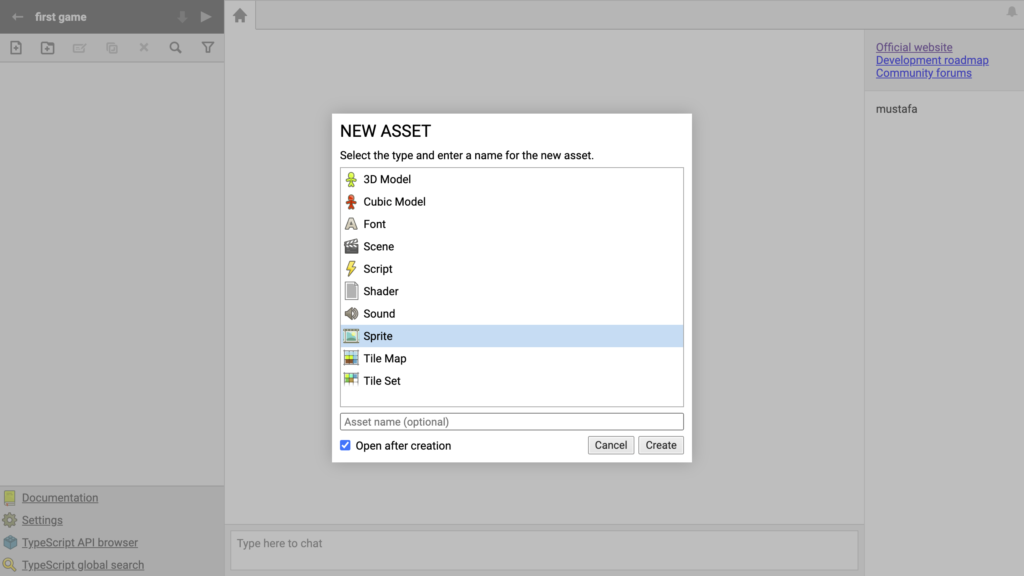
Task: Click the filter funnel icon
Action: (208, 48)
